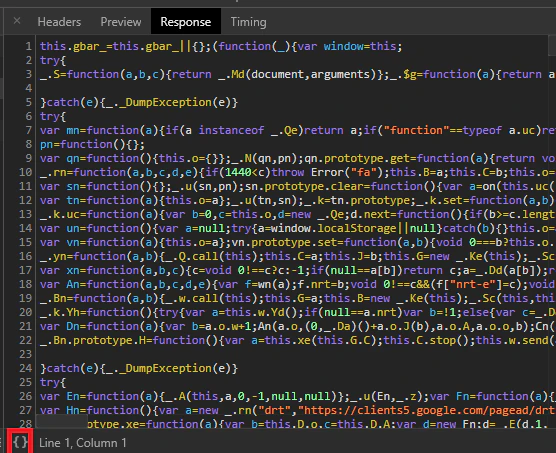The image size is (556, 453).
Task: Click line number 1 in the gutter
Action: click(28, 46)
